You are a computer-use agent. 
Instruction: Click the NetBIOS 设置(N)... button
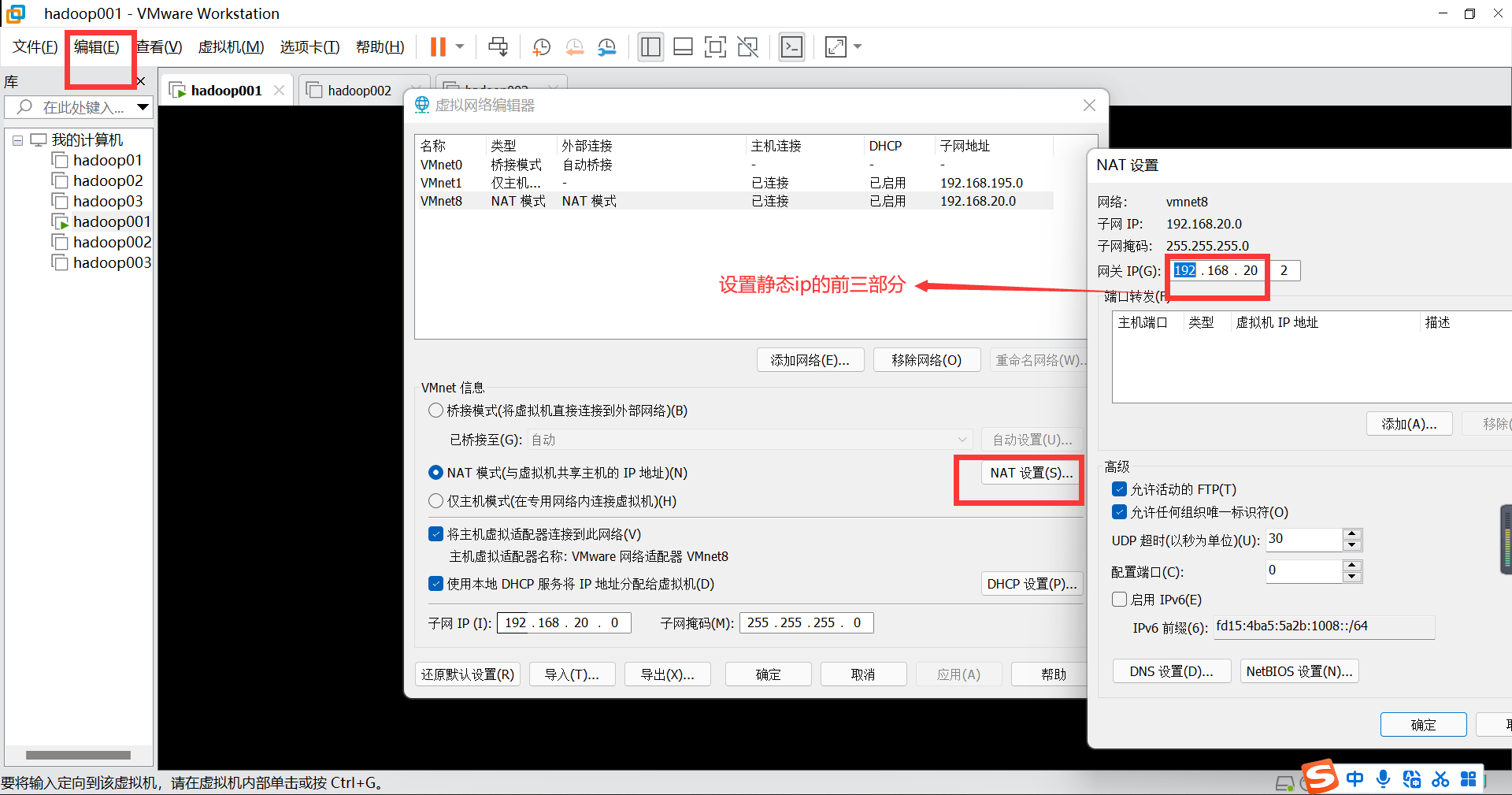click(1299, 671)
